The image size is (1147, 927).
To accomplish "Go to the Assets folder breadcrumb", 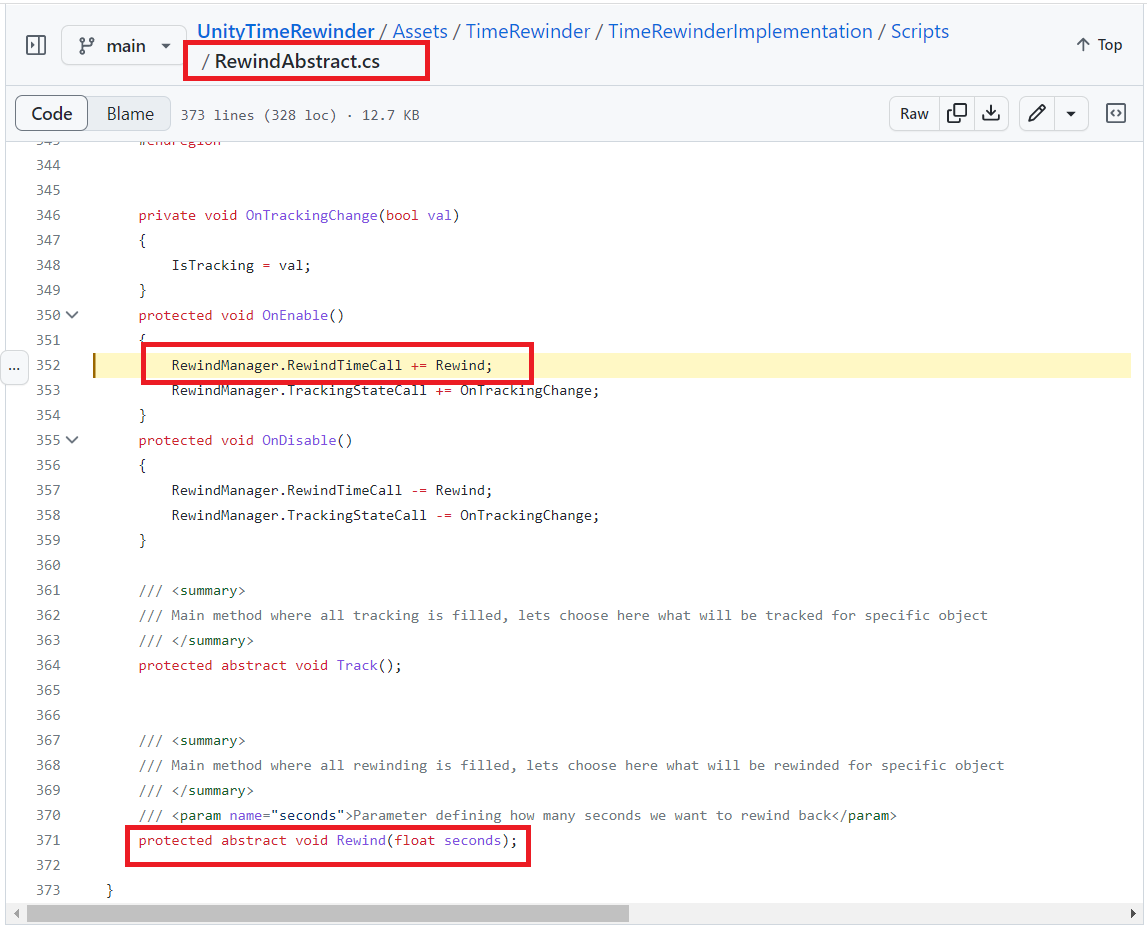I will coord(420,31).
